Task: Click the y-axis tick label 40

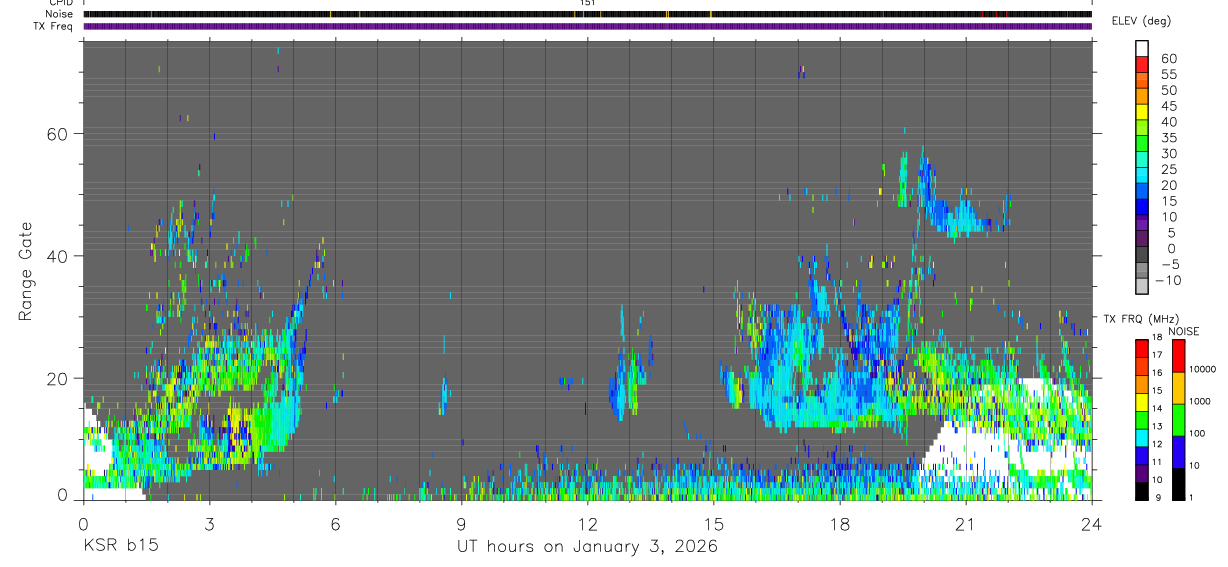Action: point(59,257)
